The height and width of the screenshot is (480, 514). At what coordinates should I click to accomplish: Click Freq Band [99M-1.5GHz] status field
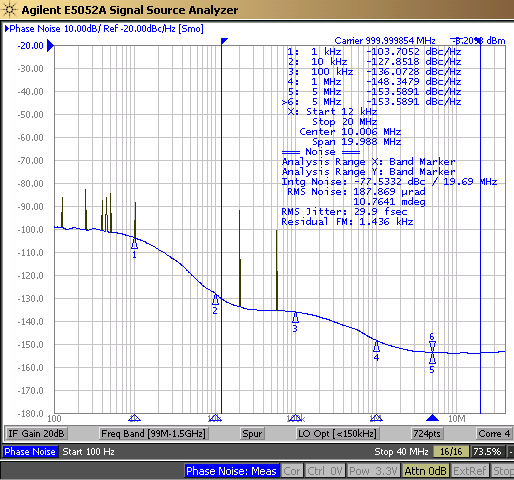153,434
